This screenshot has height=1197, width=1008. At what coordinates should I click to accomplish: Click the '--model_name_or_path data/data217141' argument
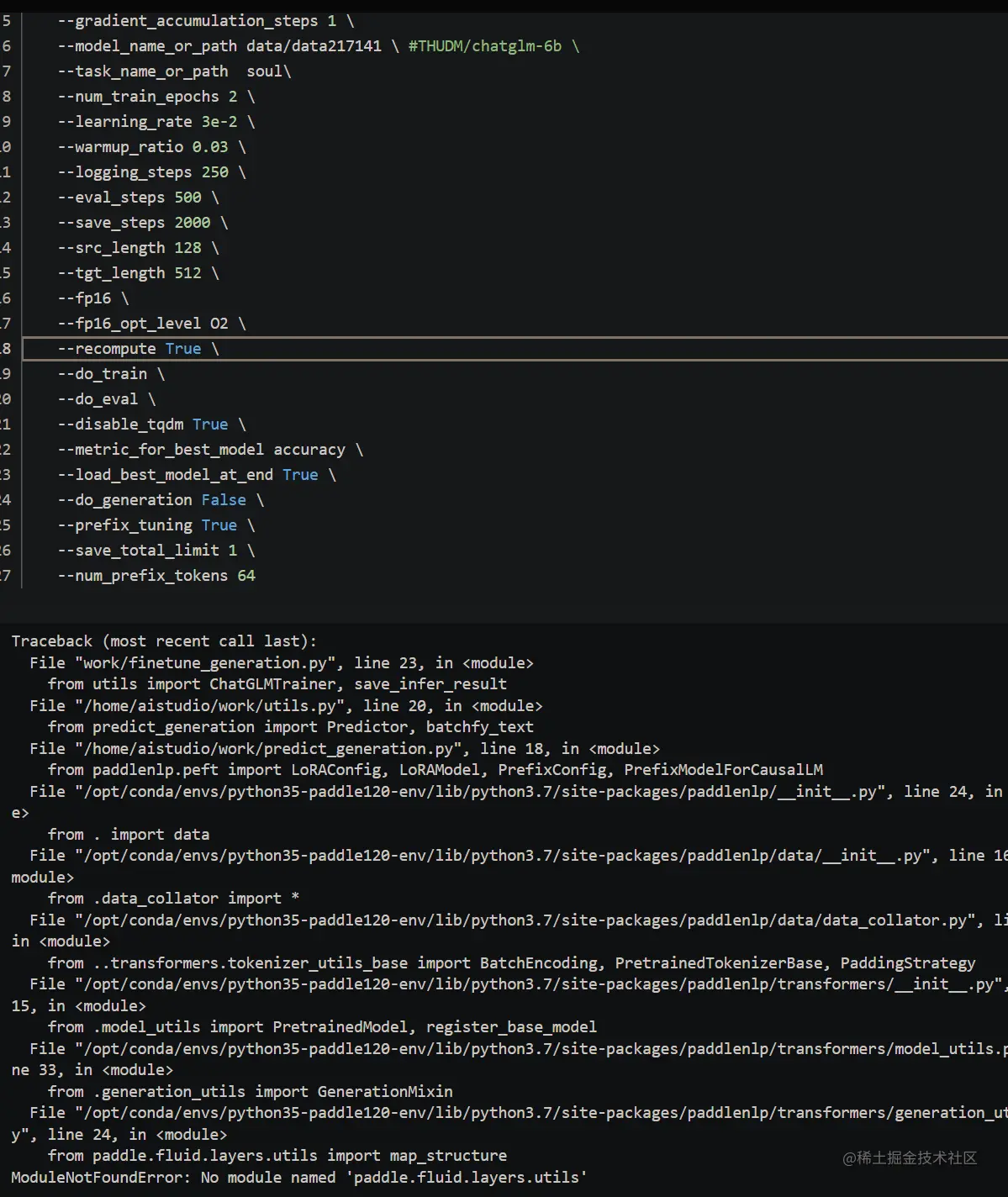[x=219, y=45]
